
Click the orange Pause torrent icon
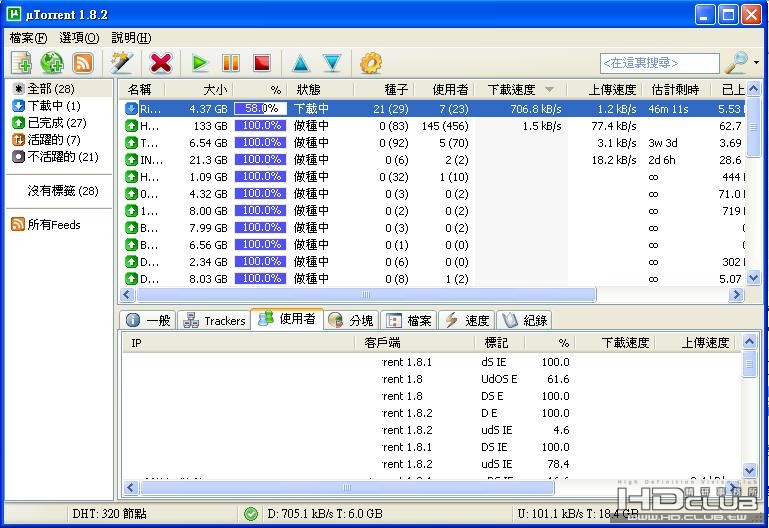(231, 63)
